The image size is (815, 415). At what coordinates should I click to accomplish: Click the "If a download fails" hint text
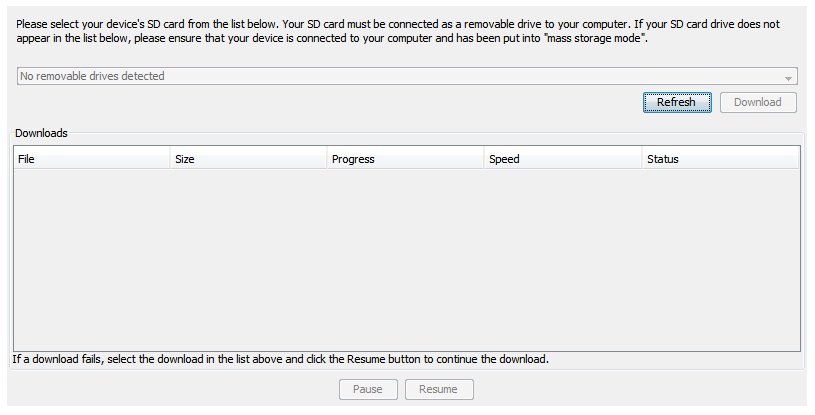coord(281,359)
